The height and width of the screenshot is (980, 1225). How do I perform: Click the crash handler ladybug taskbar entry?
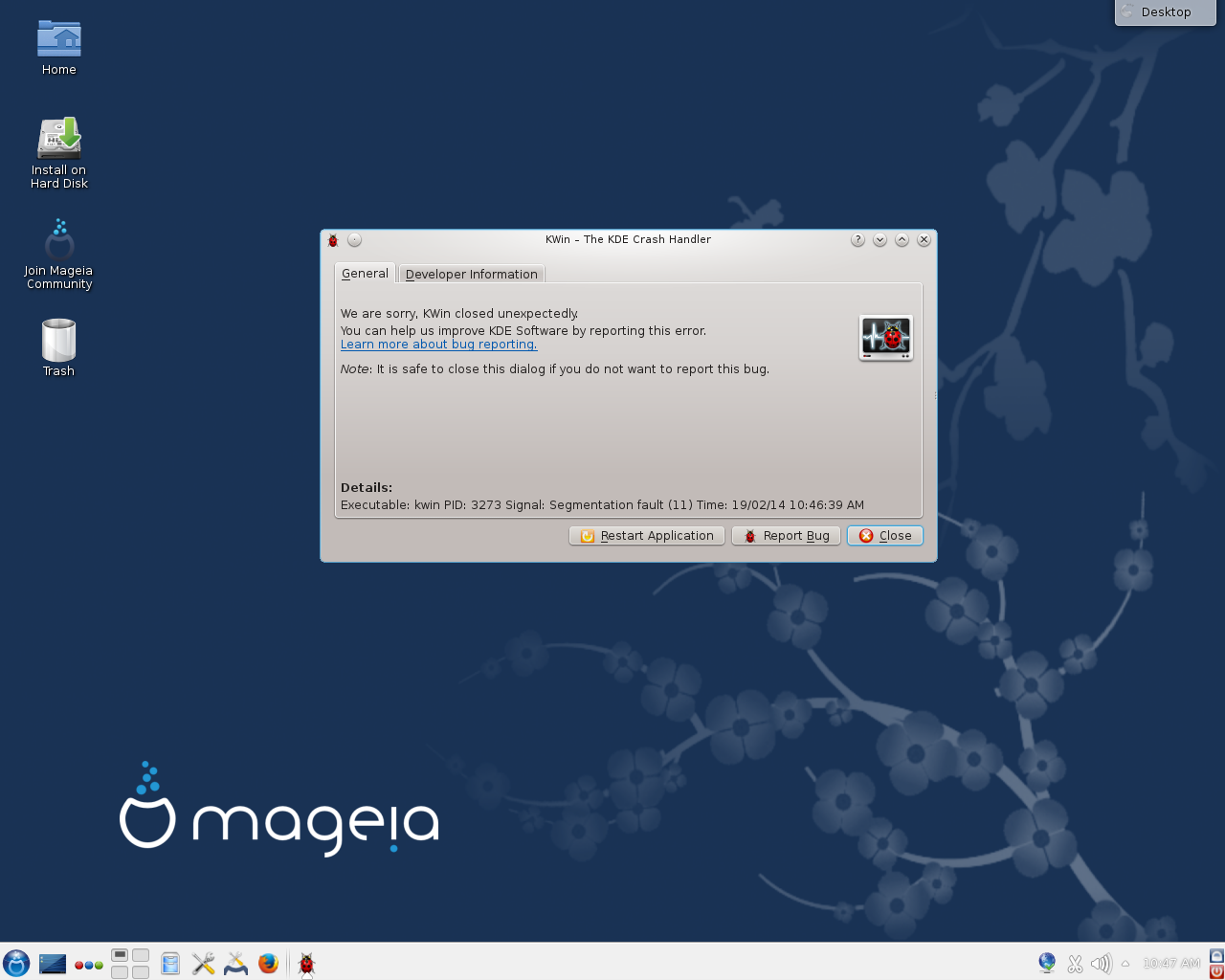coord(306,964)
